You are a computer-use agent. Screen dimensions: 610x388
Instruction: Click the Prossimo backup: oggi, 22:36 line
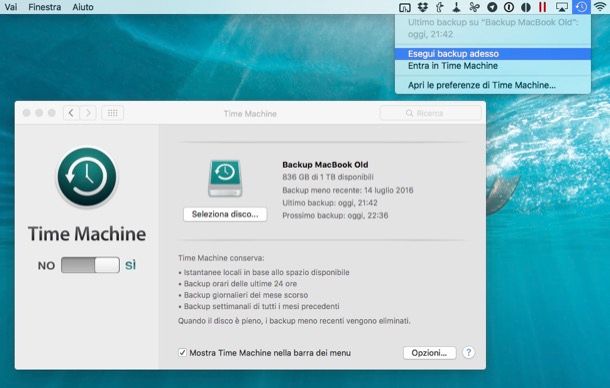coord(335,215)
